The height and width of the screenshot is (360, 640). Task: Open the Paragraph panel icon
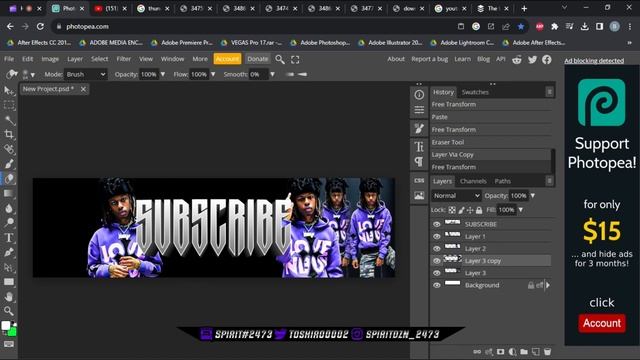tap(419, 162)
